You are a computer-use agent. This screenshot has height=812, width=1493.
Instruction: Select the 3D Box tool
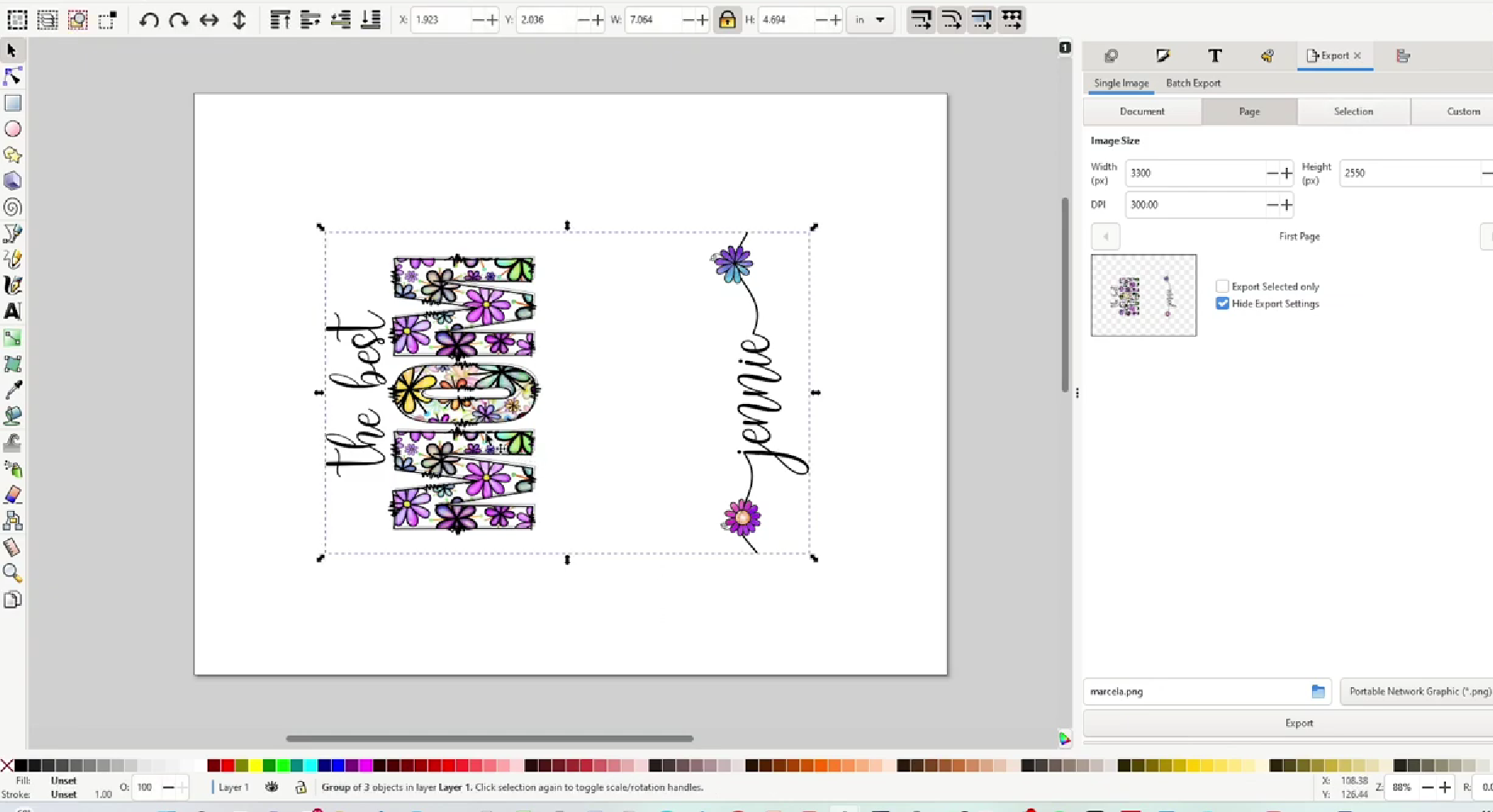coord(13,181)
